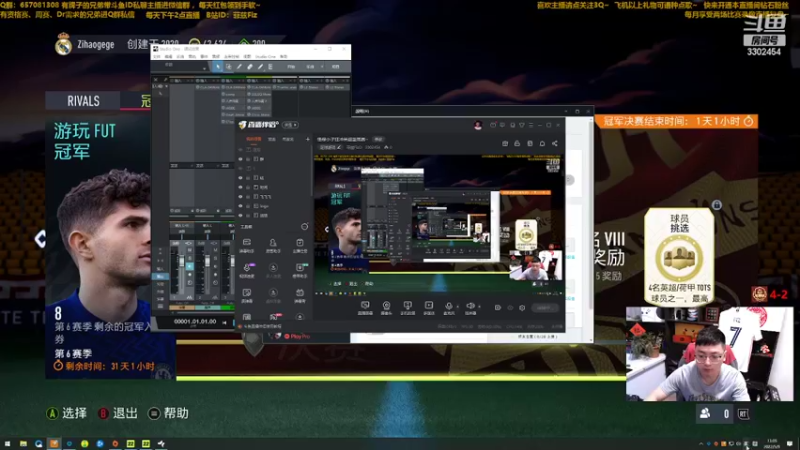This screenshot has width=800, height=450.
Task: Click the 项目 button in Studio One toolbar
Action: (x=335, y=67)
